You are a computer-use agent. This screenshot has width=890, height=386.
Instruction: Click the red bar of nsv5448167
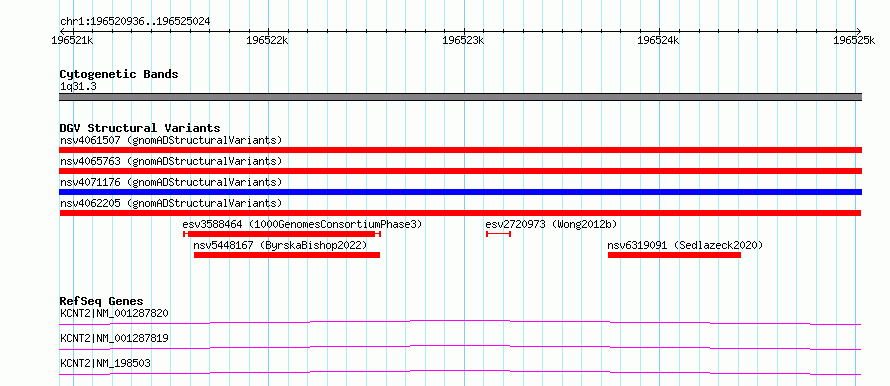[x=287, y=255]
